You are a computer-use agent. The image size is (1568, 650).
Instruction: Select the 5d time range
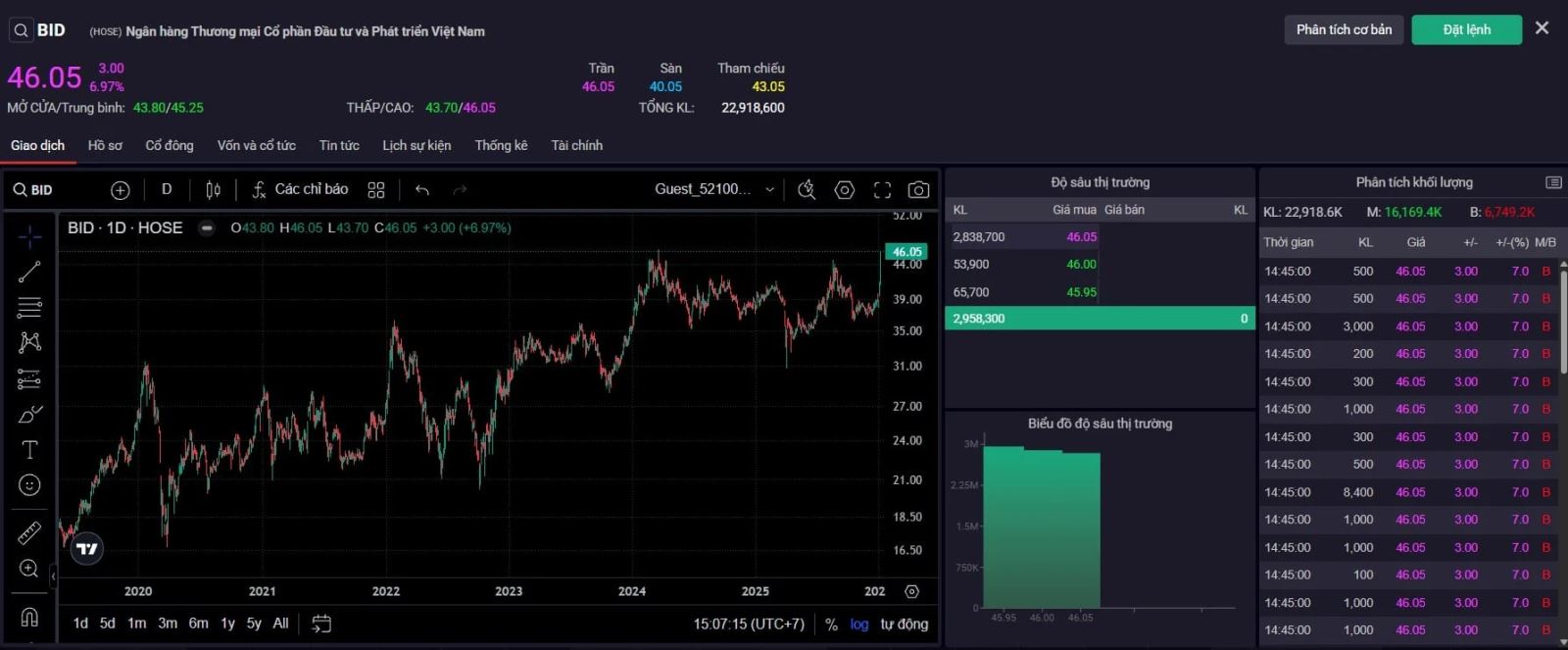pos(107,624)
